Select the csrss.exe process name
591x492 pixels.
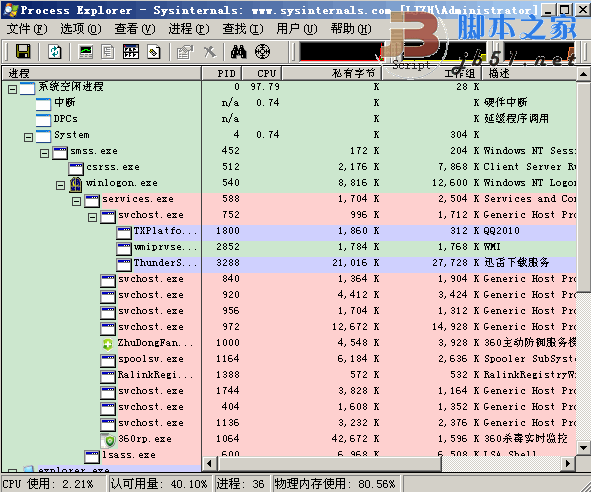[x=113, y=167]
